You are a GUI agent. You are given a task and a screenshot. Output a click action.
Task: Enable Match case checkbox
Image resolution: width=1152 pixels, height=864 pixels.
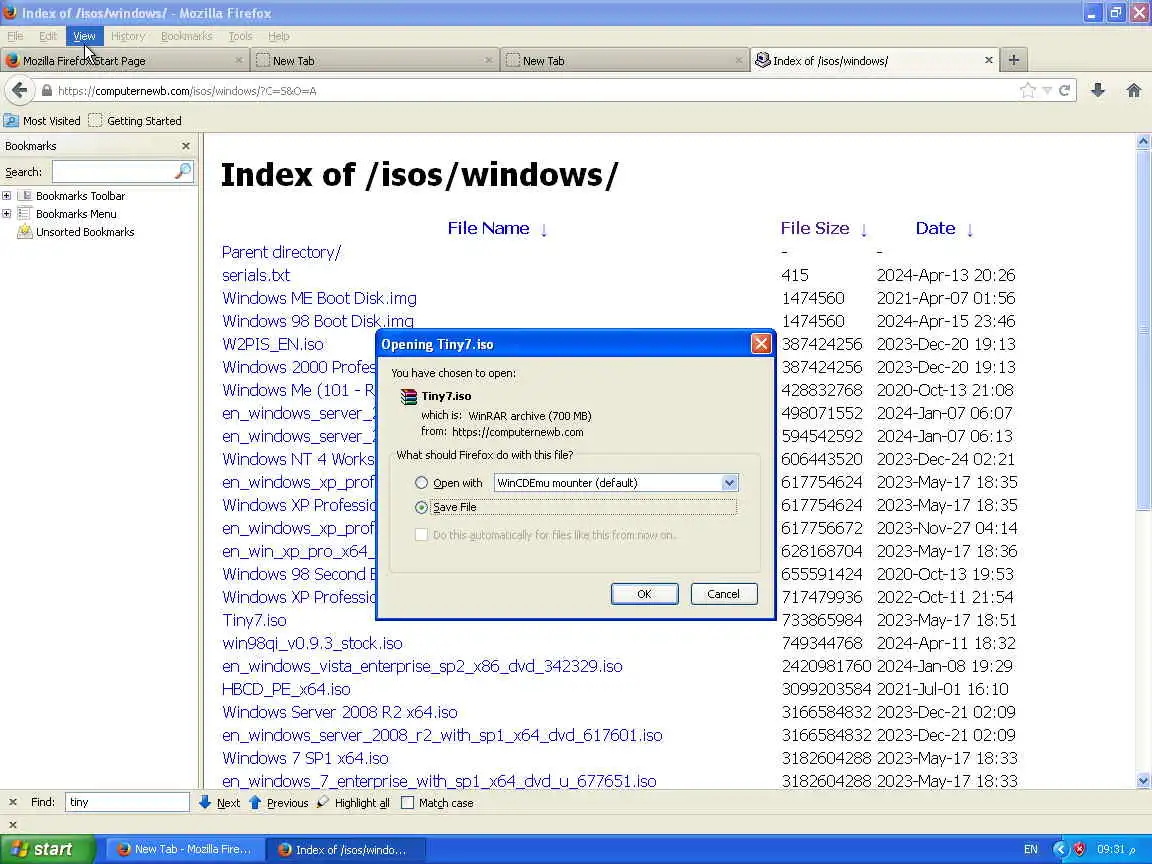407,802
